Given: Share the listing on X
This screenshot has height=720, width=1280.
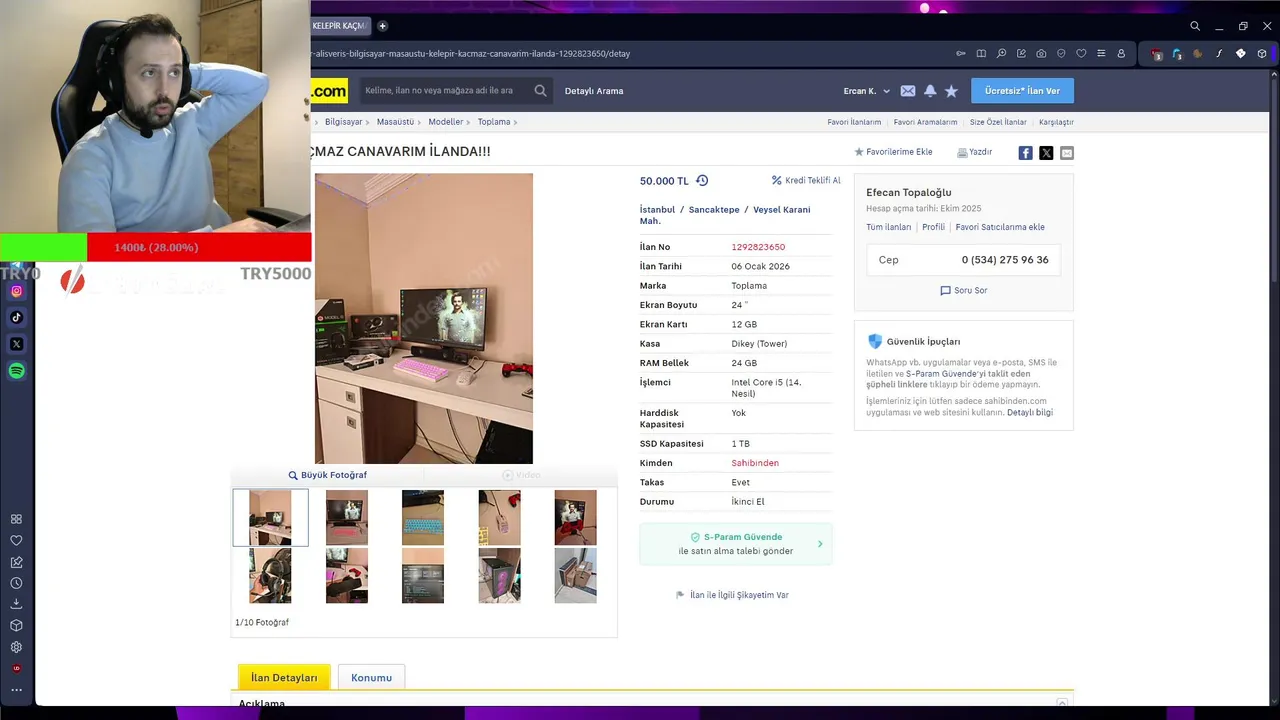Looking at the screenshot, I should [1046, 153].
